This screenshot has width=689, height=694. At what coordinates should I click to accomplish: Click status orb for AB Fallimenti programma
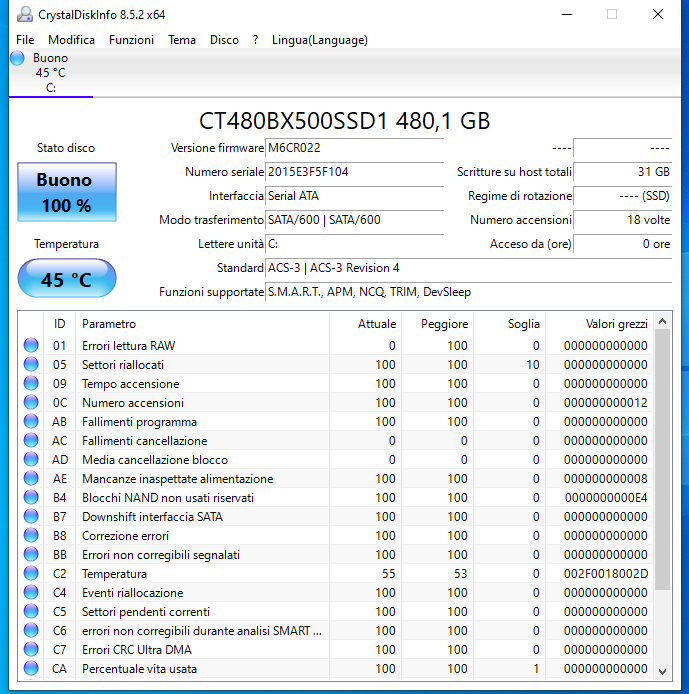31,421
